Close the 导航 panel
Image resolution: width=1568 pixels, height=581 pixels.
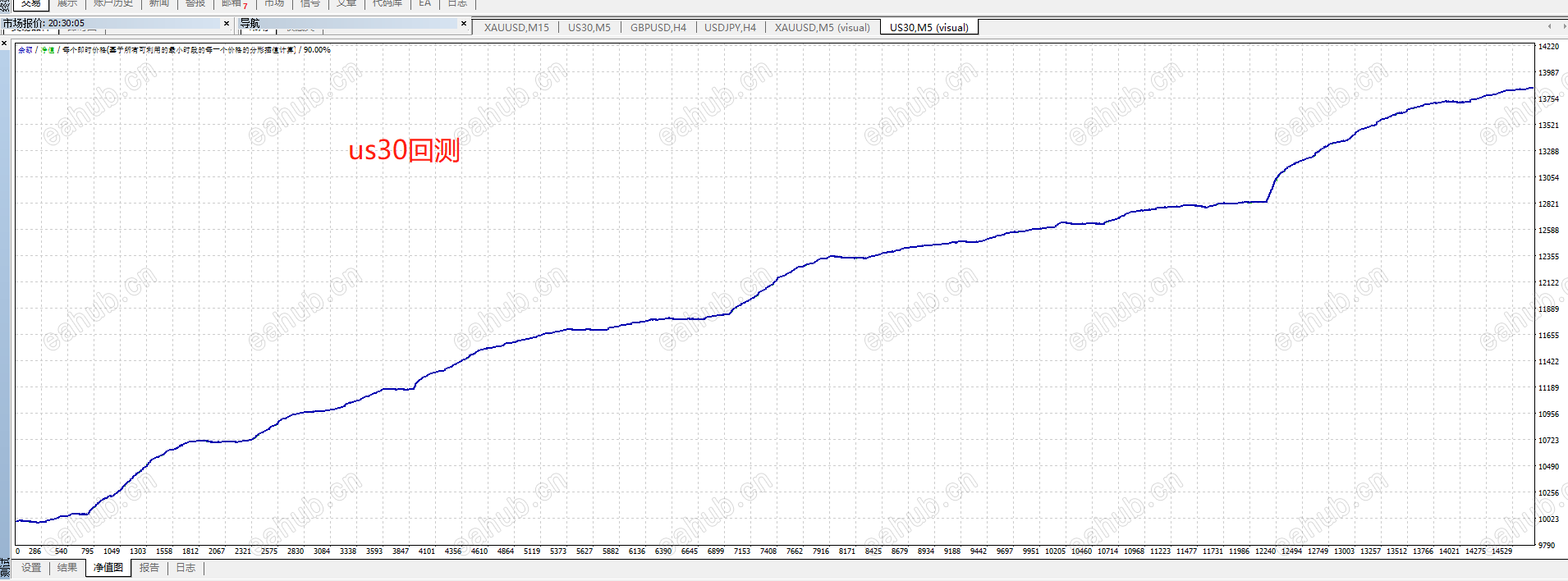pyautogui.click(x=464, y=24)
